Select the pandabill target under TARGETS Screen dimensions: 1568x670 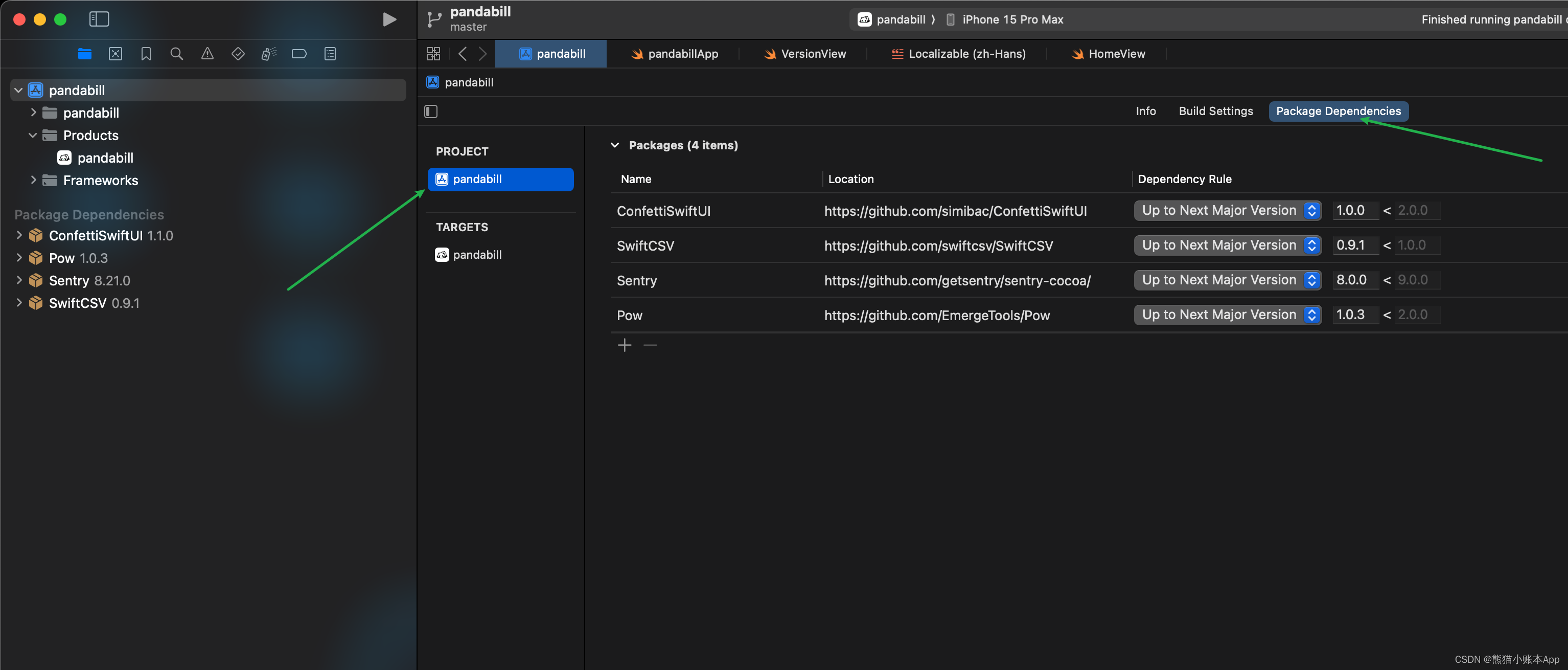click(x=477, y=255)
